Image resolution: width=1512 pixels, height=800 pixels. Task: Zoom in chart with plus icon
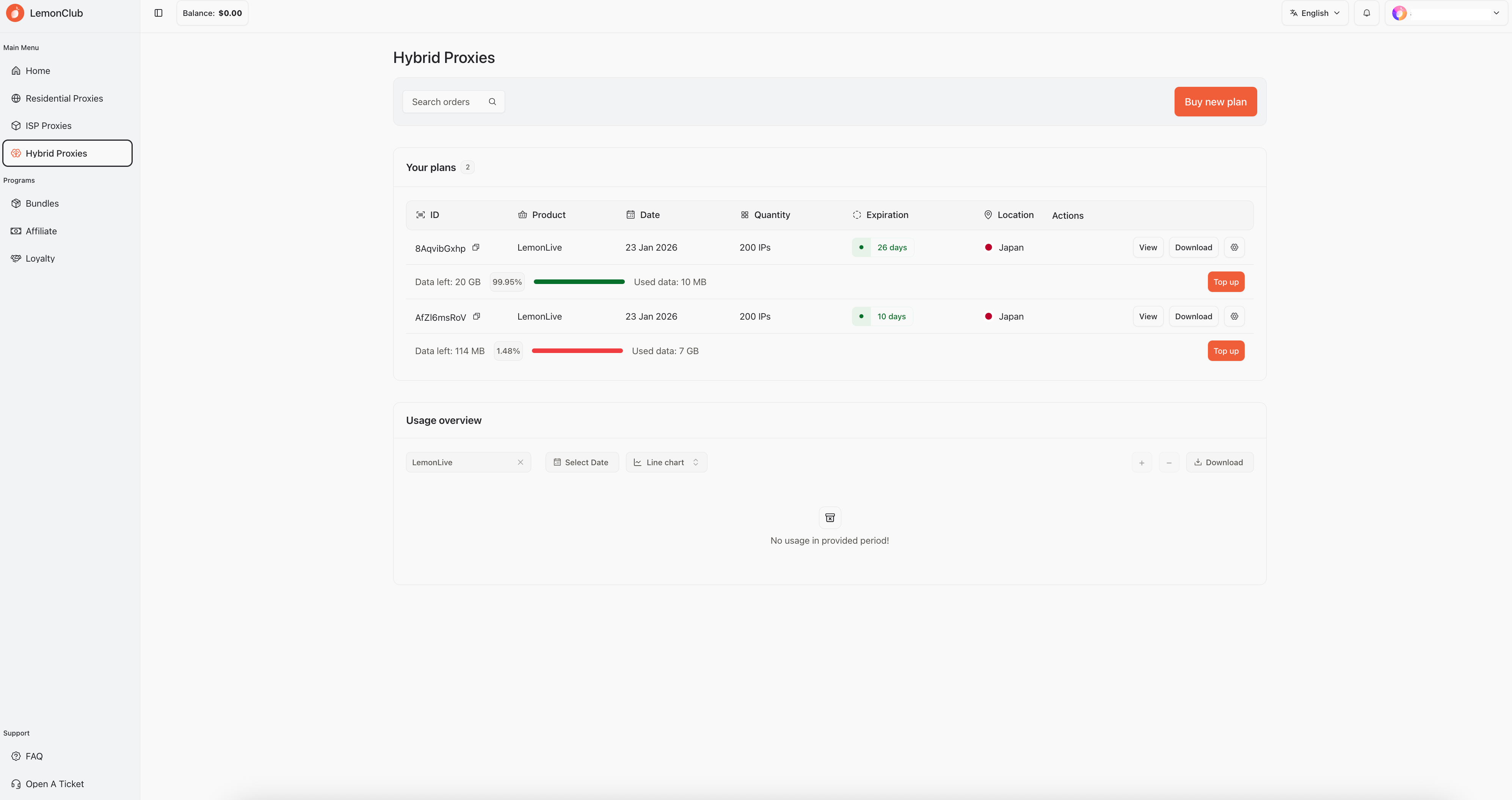pos(1142,463)
